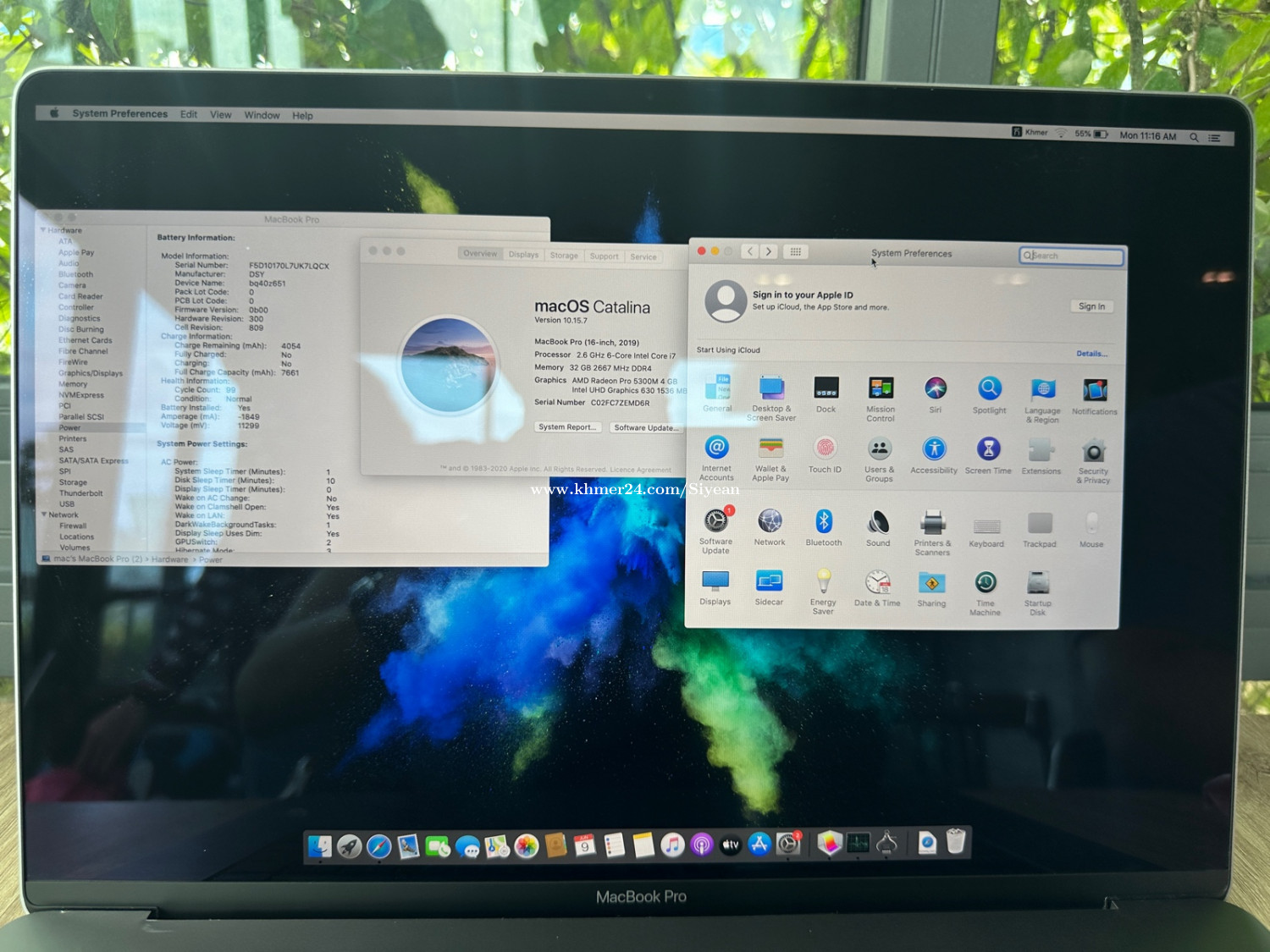Viewport: 1270px width, 952px height.
Task: Open the Sound preference pane
Action: pyautogui.click(x=878, y=528)
